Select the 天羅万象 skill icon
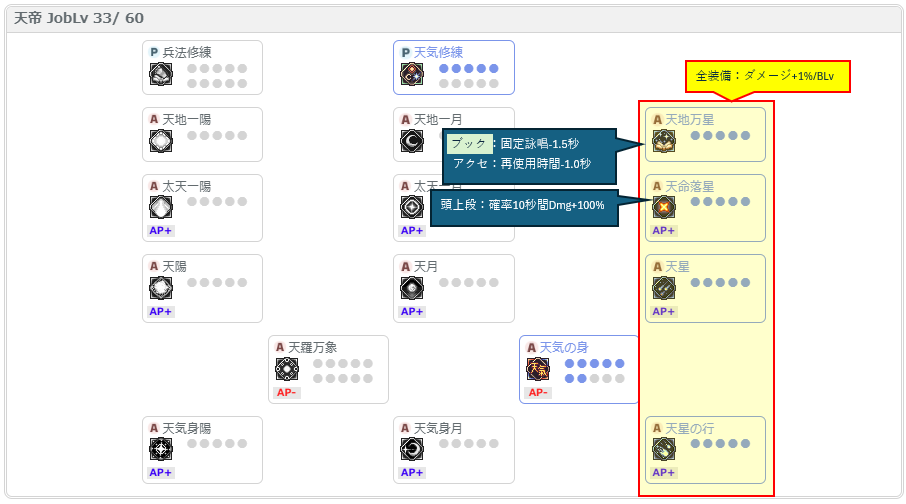The height and width of the screenshot is (504, 906). pyautogui.click(x=287, y=369)
